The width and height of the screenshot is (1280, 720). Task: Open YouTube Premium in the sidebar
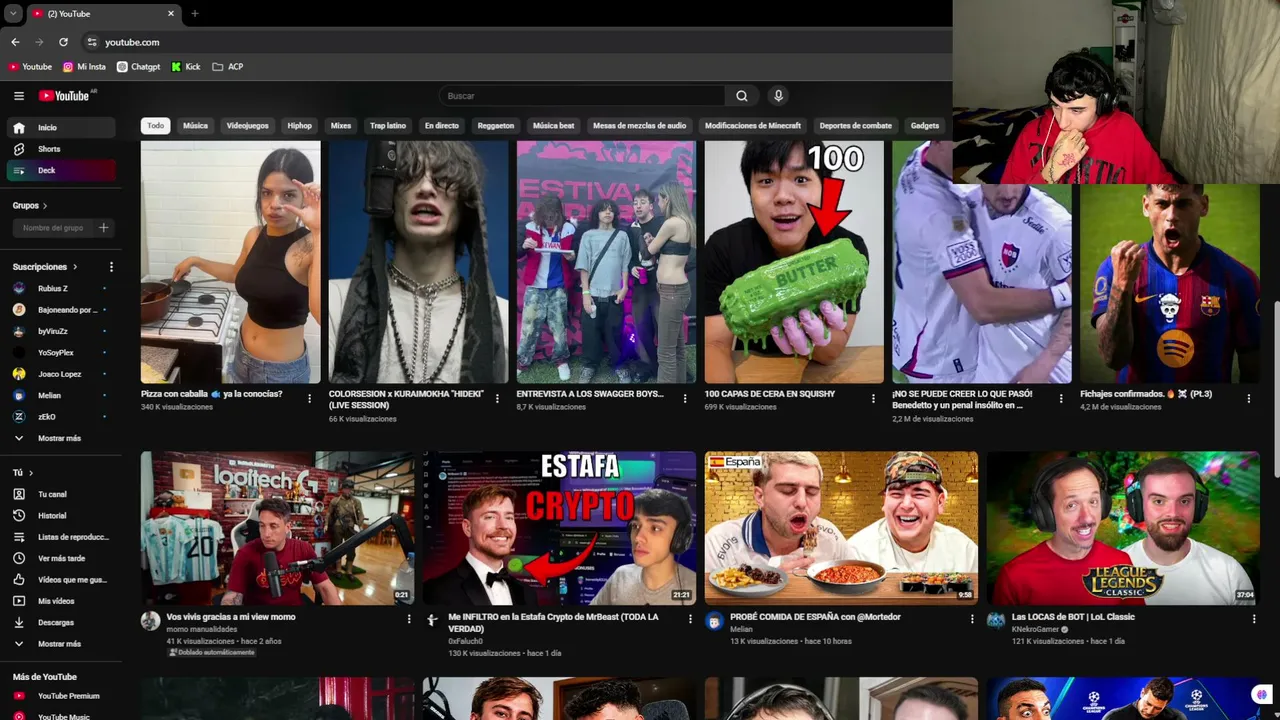(x=61, y=696)
